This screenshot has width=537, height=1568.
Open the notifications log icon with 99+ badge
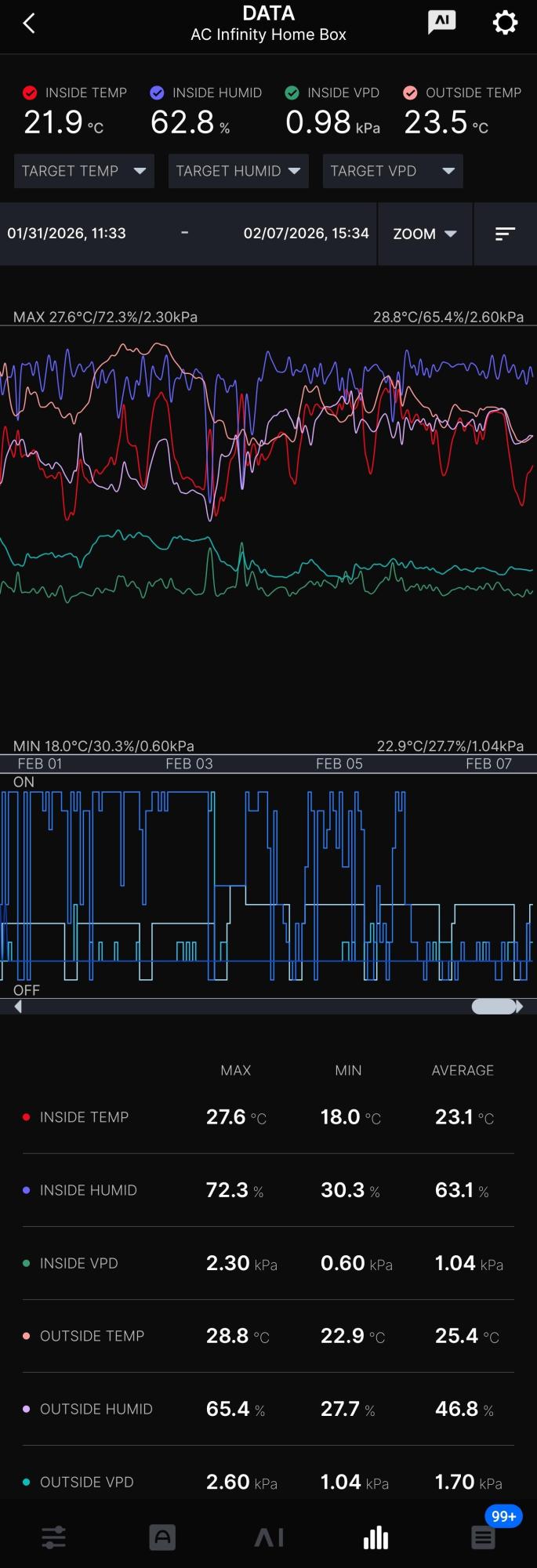[x=483, y=1537]
